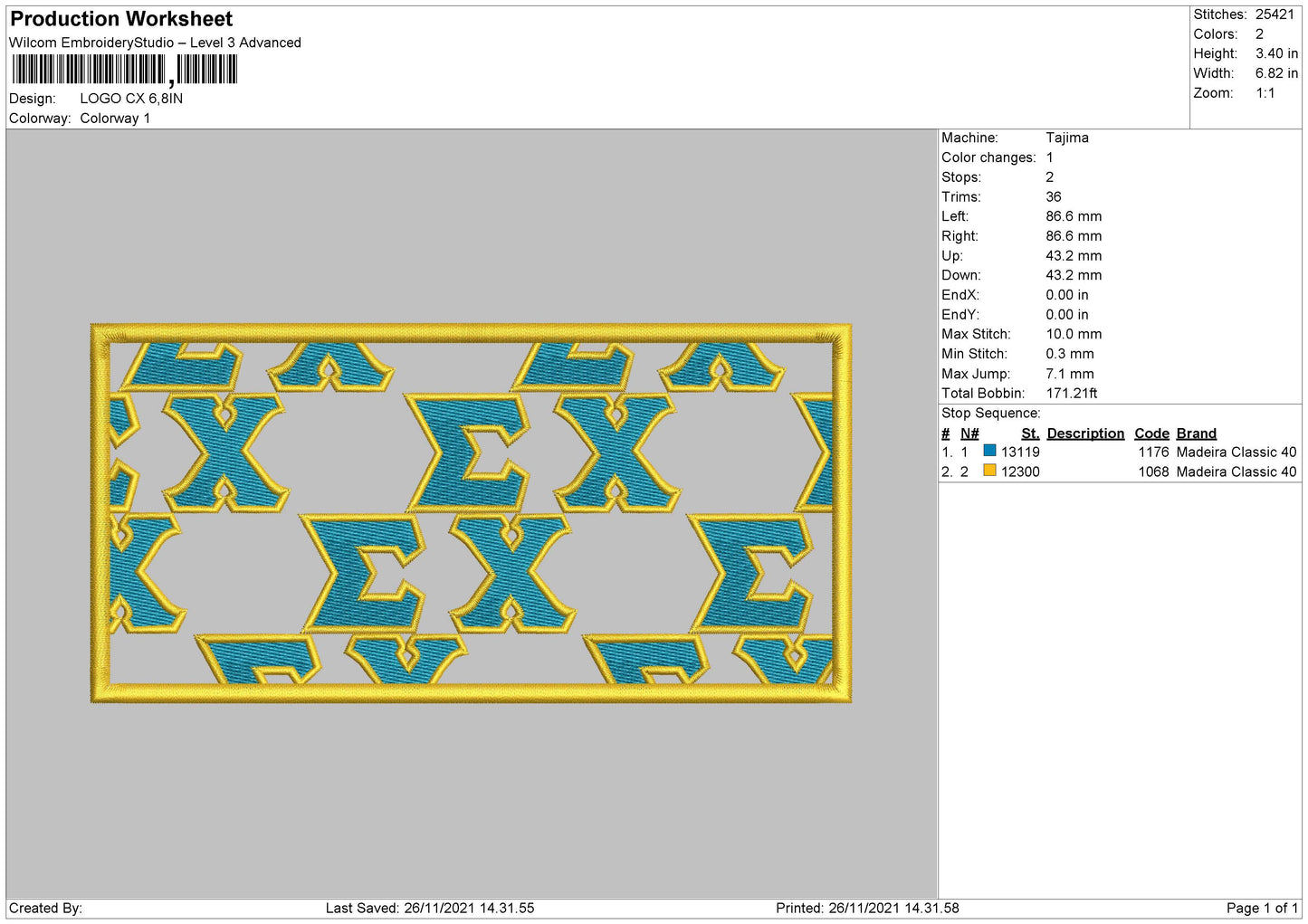Click the Left value '86.6 mm'

[x=1074, y=216]
